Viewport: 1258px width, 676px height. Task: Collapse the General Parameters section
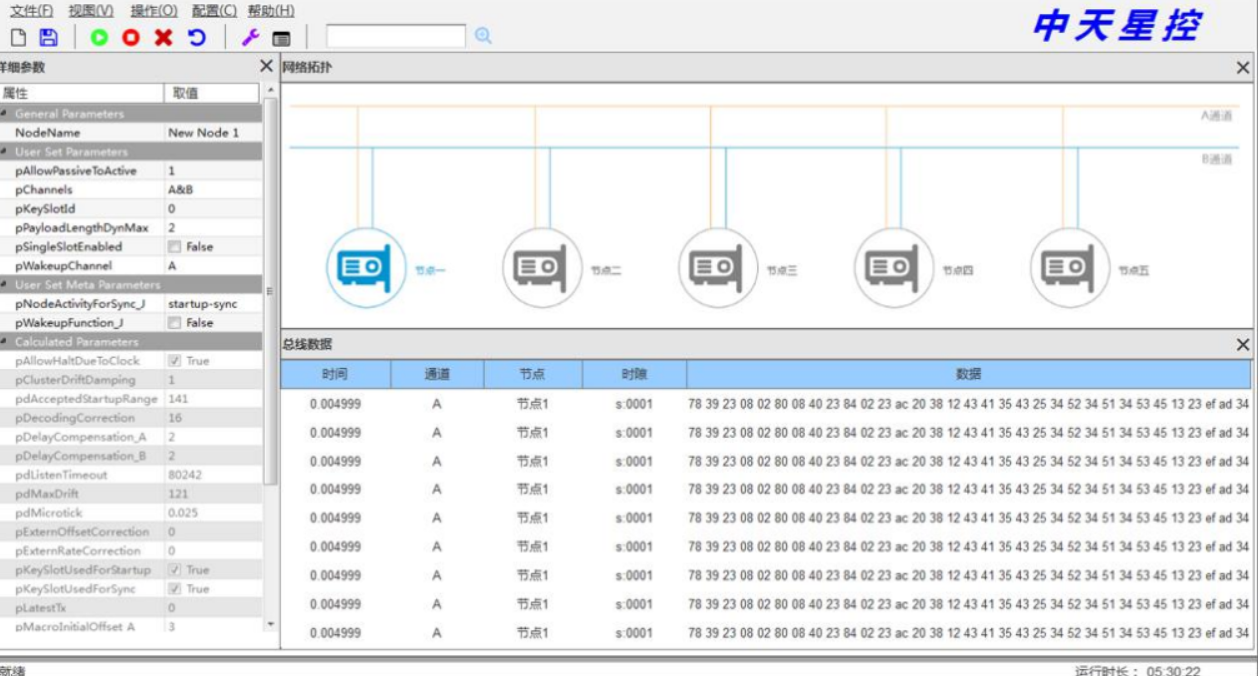pos(4,114)
